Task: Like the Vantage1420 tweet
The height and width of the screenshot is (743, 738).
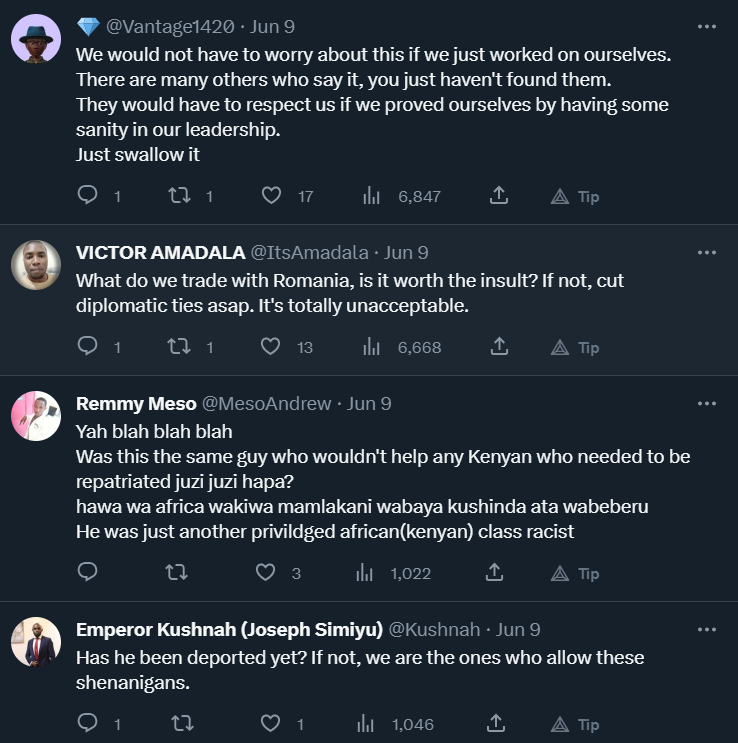Action: coord(271,196)
